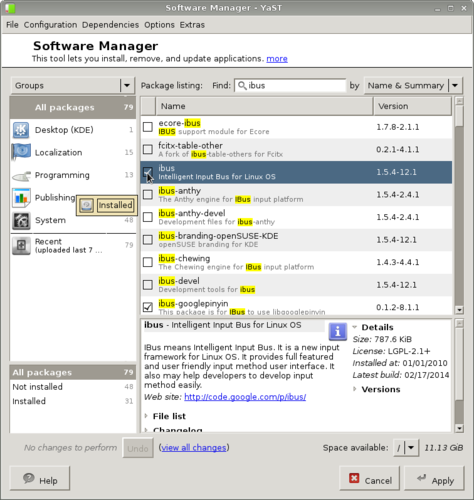The height and width of the screenshot is (500, 474).
Task: Click the Recent uploads icon
Action: [x=21, y=245]
